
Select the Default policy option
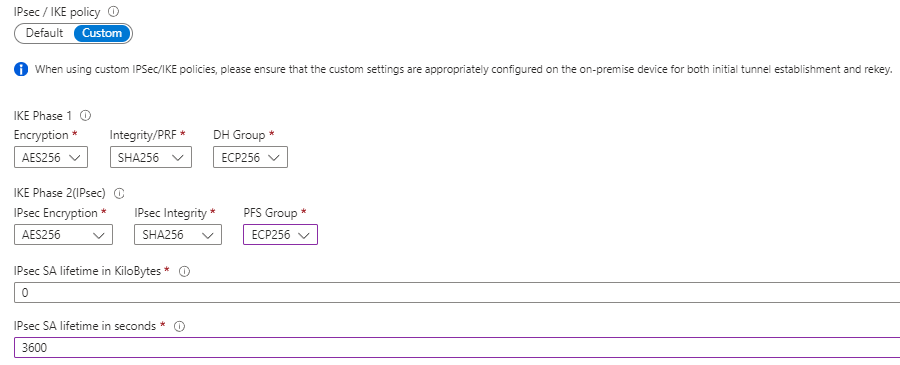44,33
